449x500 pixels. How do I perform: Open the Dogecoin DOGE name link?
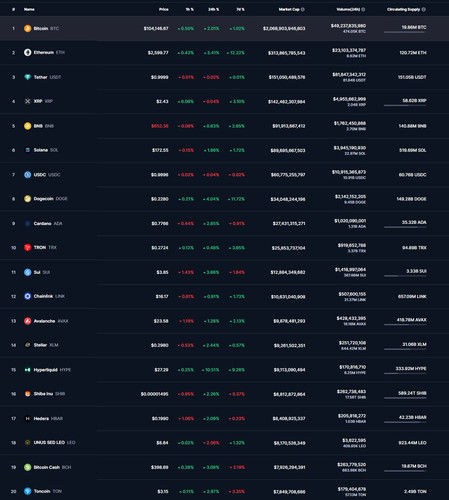50,199
